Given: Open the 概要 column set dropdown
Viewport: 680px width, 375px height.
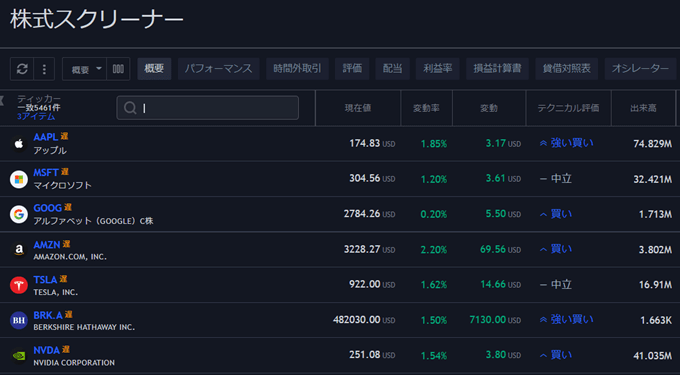Looking at the screenshot, I should click(x=85, y=69).
